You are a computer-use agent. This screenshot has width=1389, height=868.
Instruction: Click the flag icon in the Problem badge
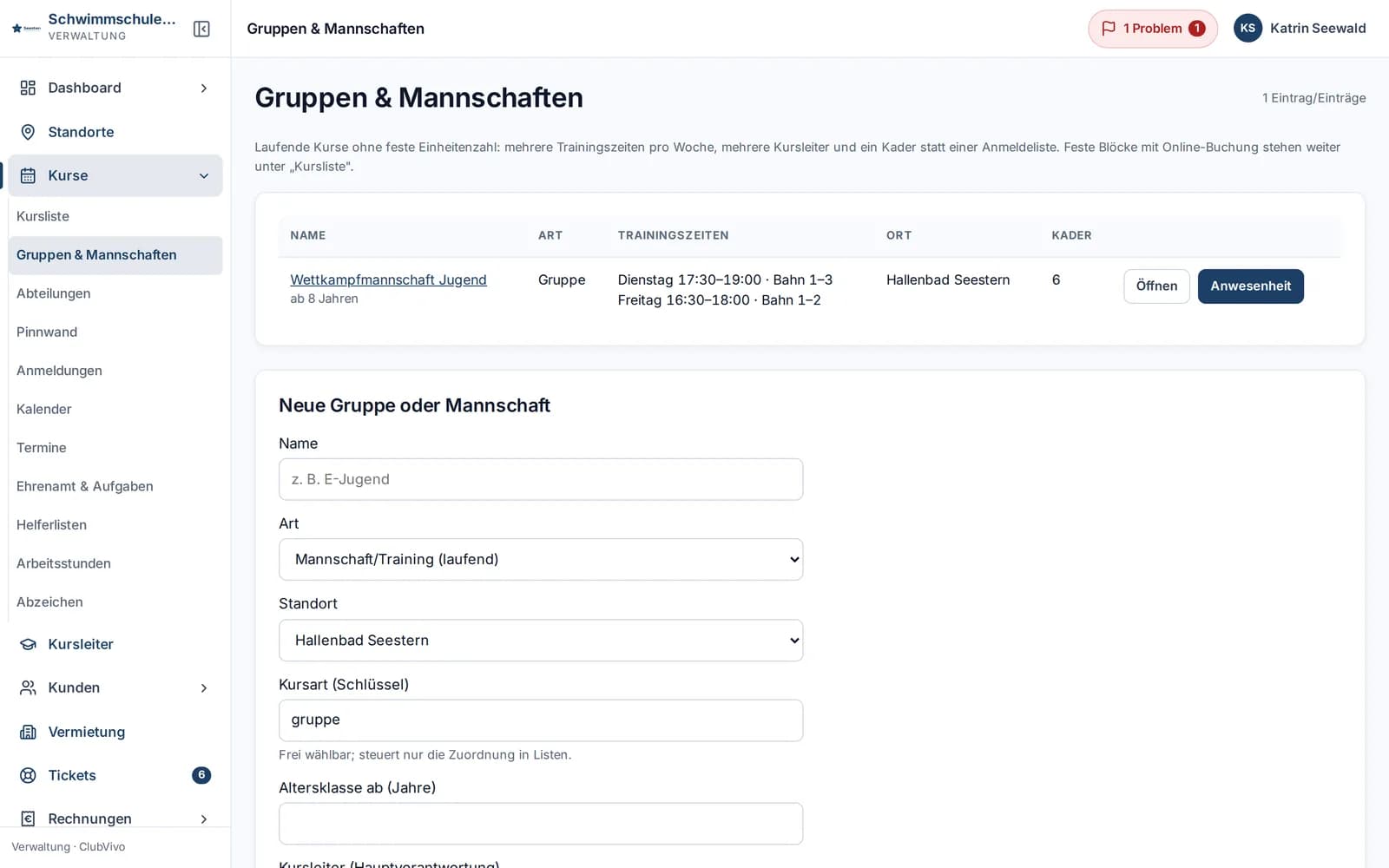(1109, 29)
